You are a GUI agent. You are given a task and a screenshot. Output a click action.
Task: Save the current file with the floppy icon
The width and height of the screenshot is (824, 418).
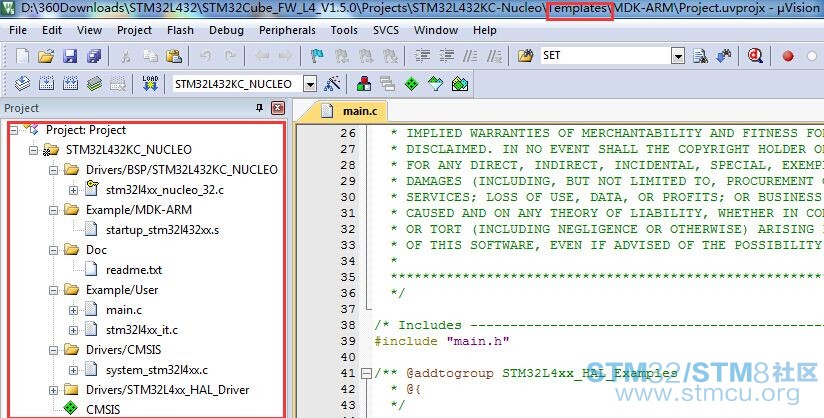[70, 56]
